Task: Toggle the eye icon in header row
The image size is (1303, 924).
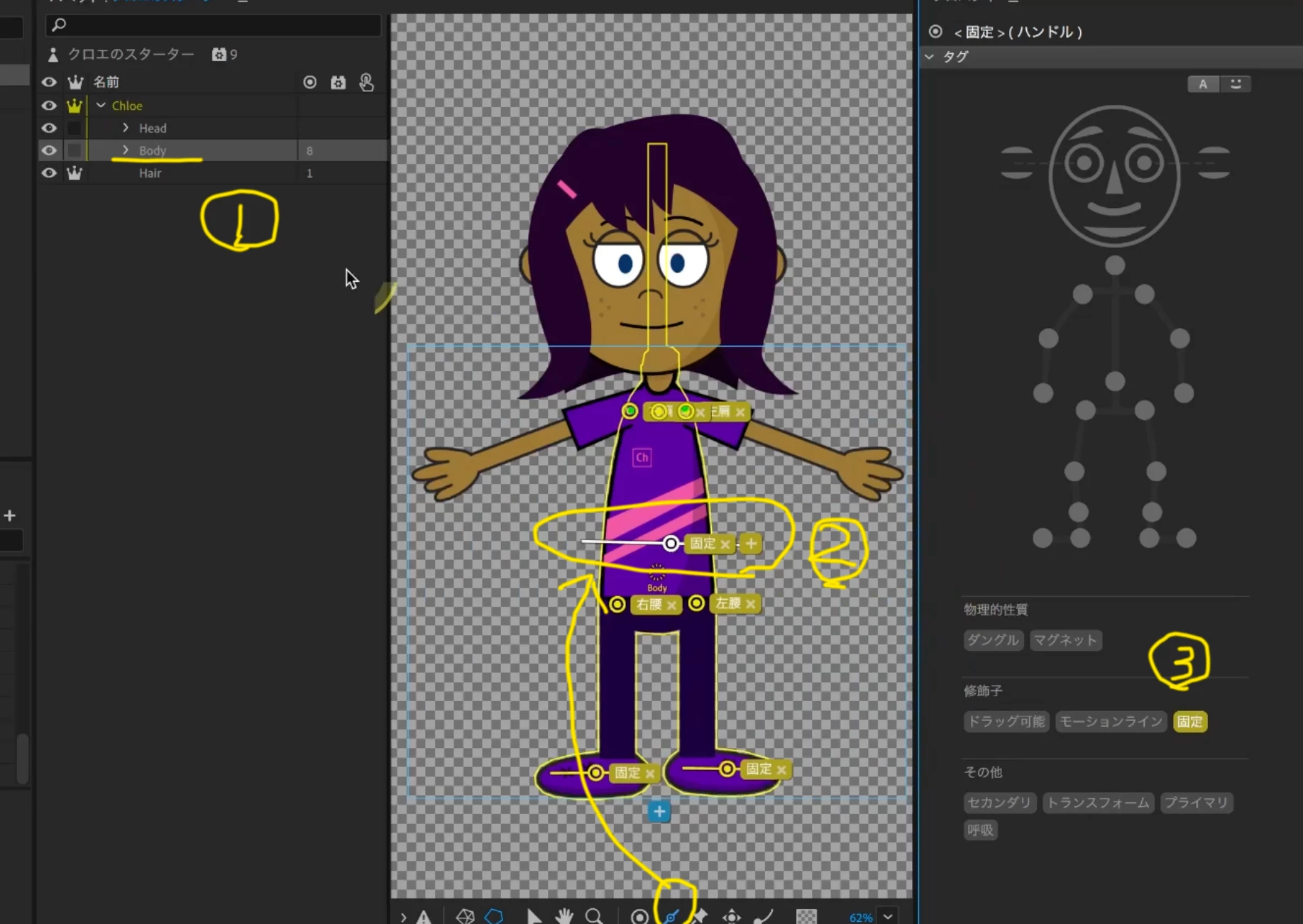Action: click(49, 82)
